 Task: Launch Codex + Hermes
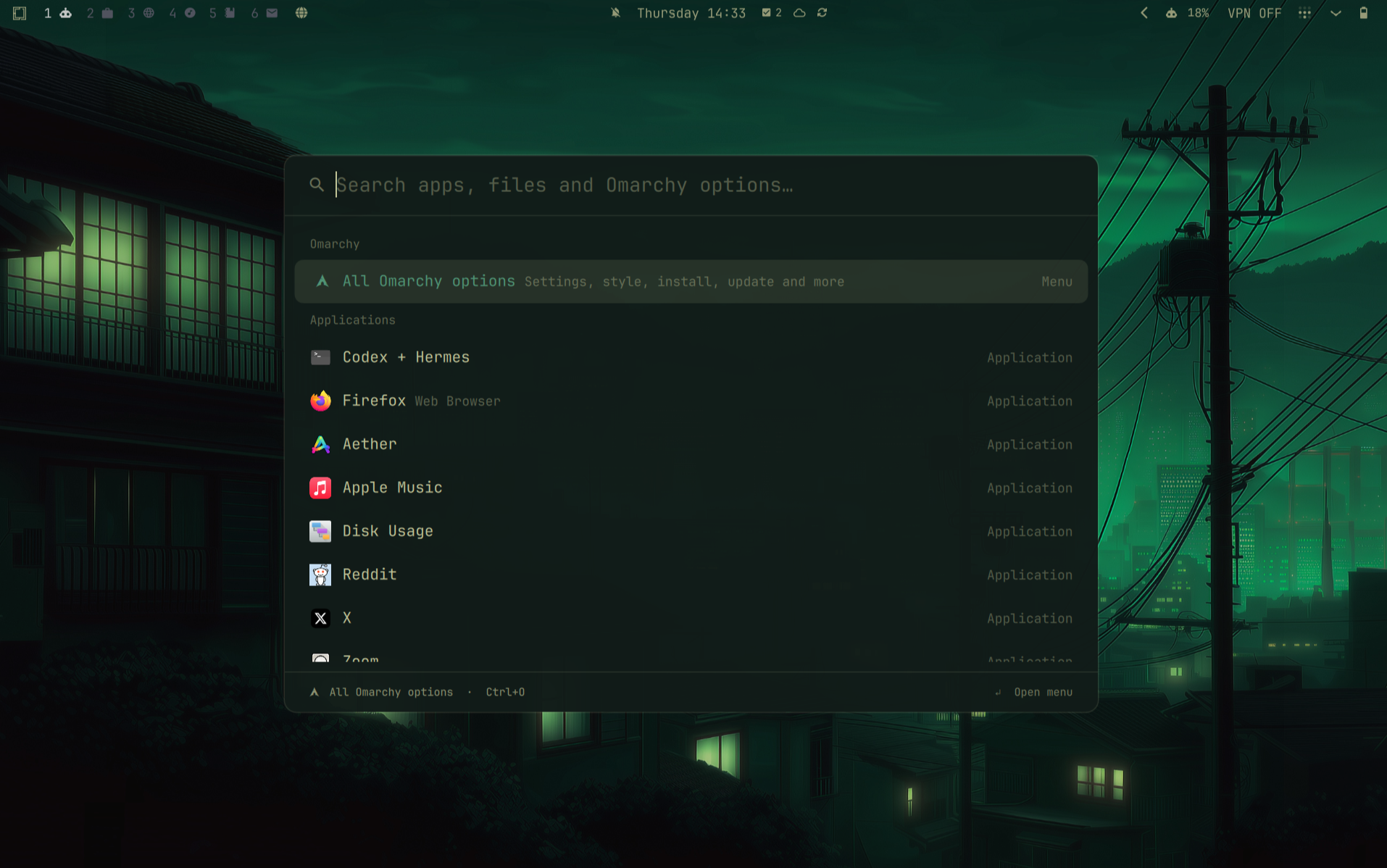(691, 357)
